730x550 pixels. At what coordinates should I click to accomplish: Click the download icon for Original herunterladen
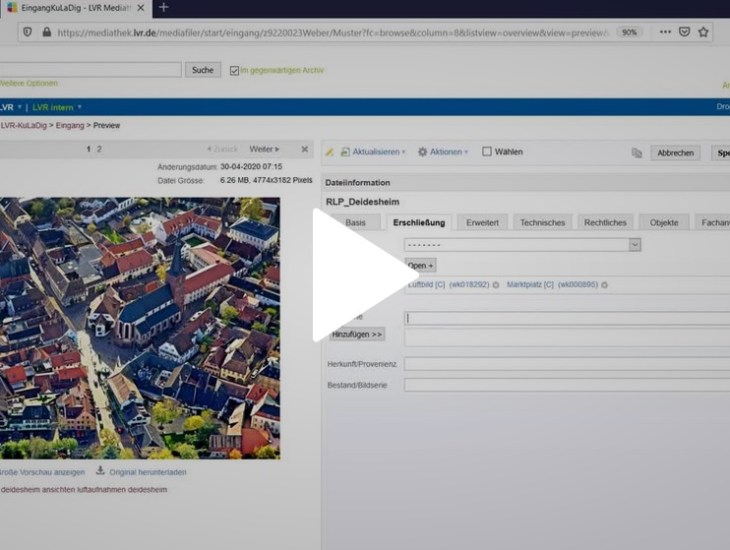pos(100,471)
